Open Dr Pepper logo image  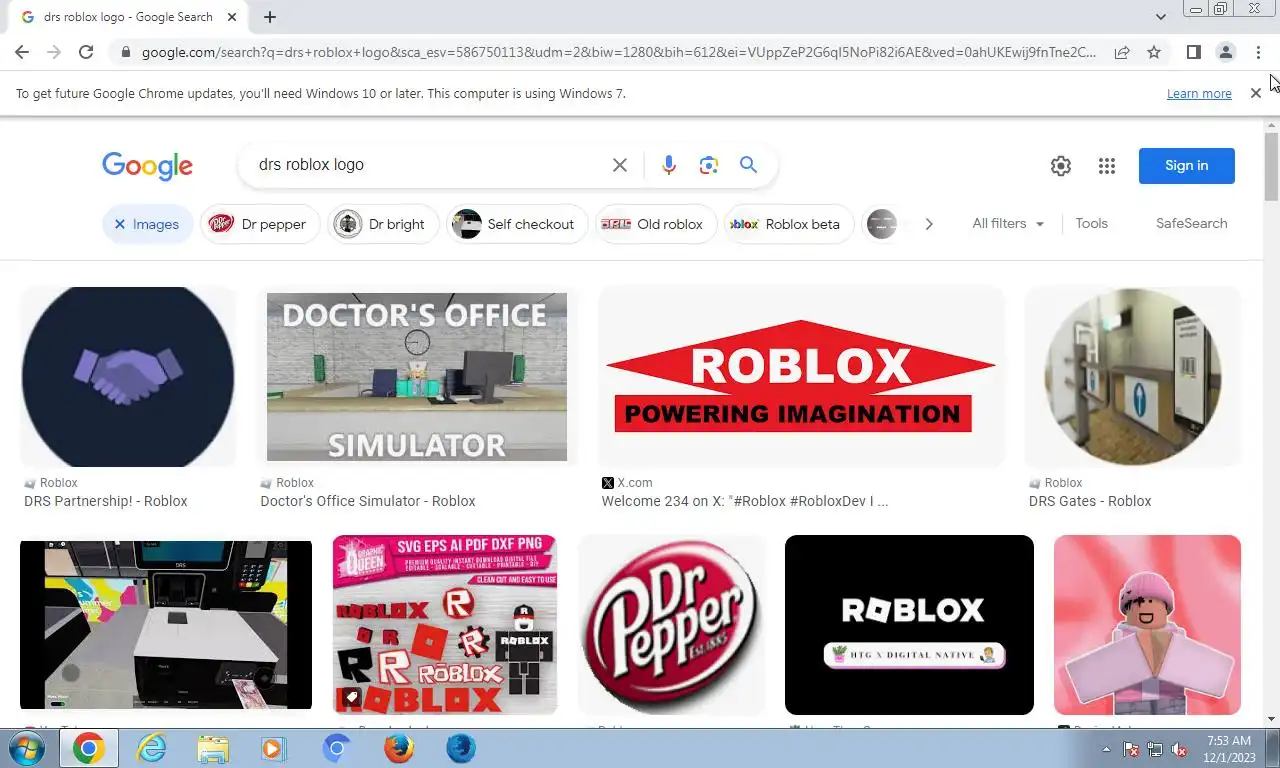(x=672, y=625)
